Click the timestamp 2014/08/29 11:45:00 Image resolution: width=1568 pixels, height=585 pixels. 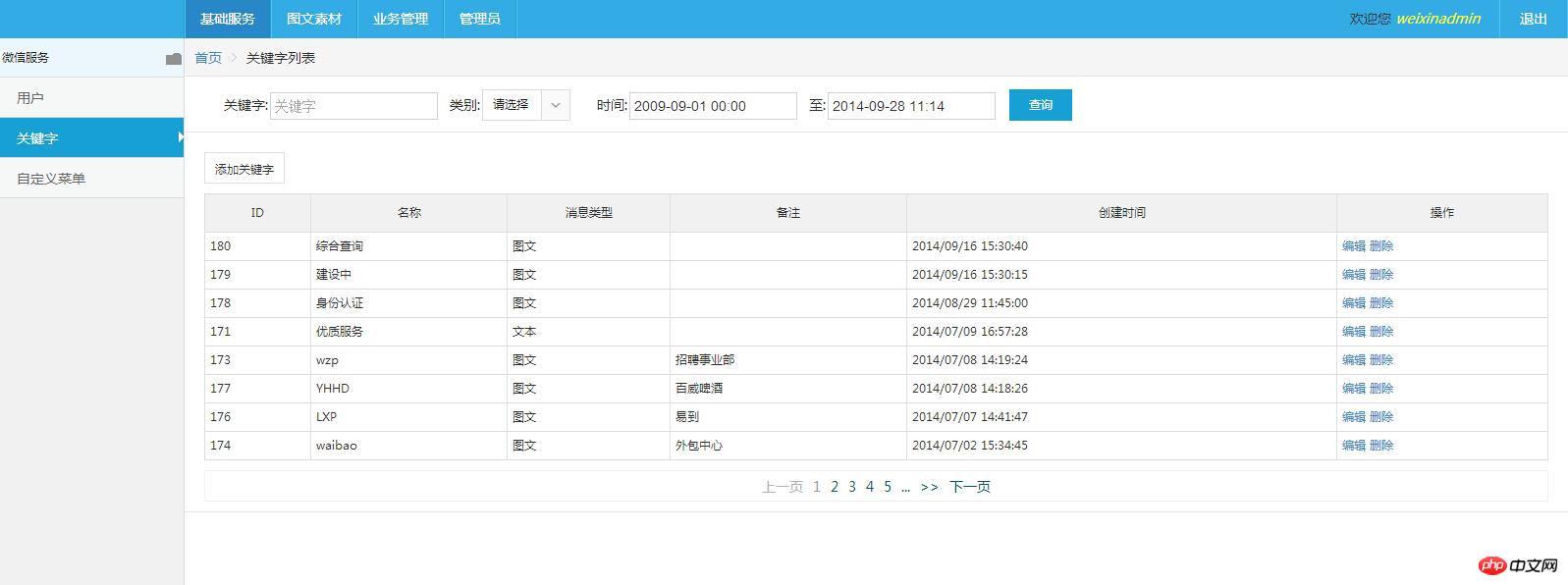[970, 303]
